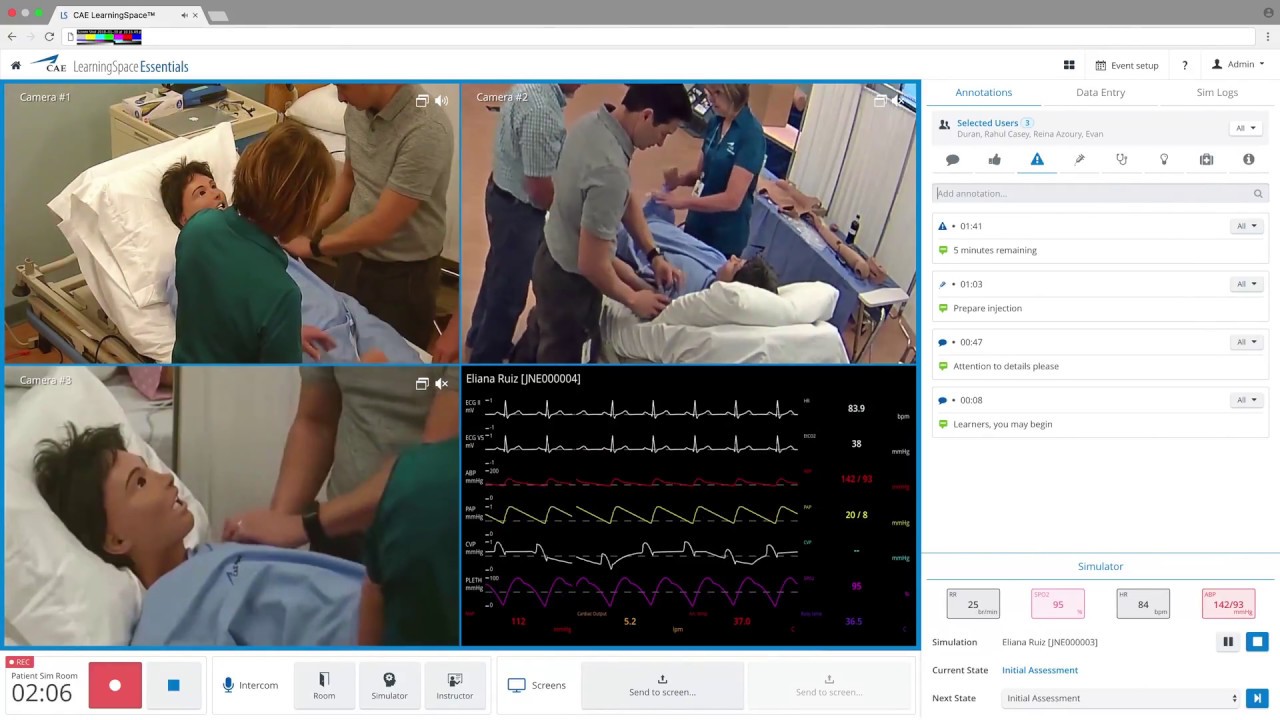The width and height of the screenshot is (1280, 720).
Task: Toggle the Simulator intercom button
Action: (389, 685)
